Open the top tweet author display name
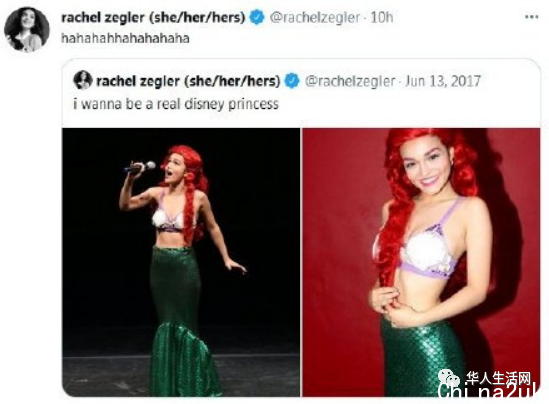 [x=153, y=18]
